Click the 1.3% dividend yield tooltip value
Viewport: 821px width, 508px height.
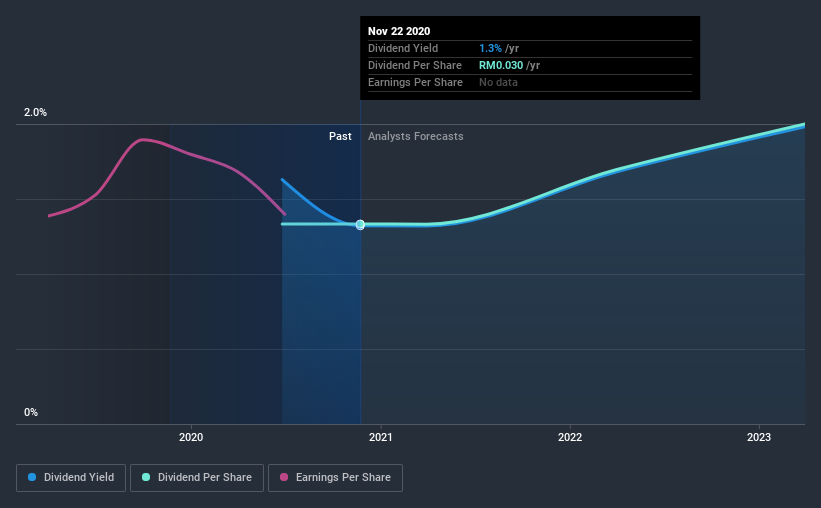[x=490, y=48]
